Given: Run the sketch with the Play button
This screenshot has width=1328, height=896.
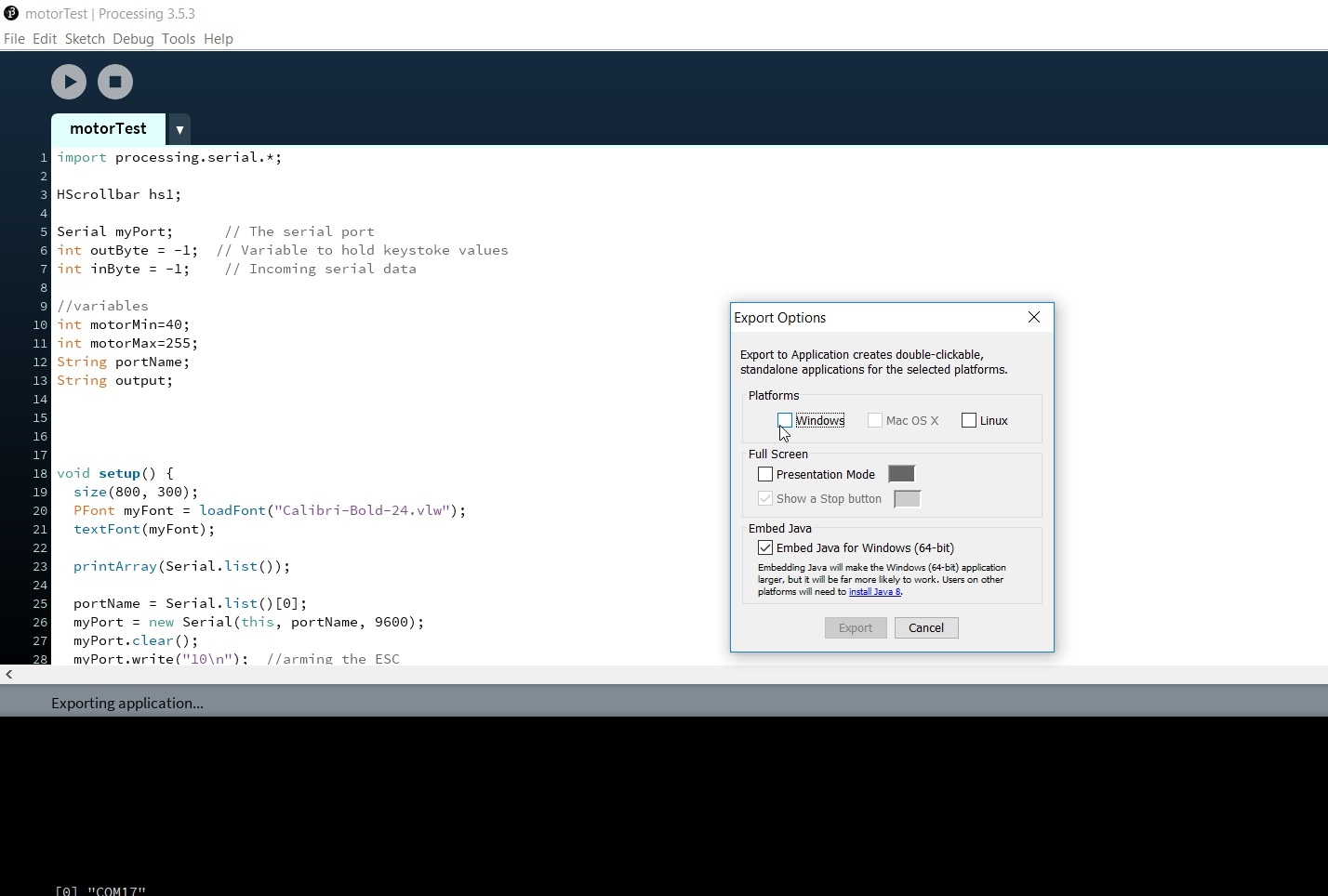Looking at the screenshot, I should tap(69, 82).
